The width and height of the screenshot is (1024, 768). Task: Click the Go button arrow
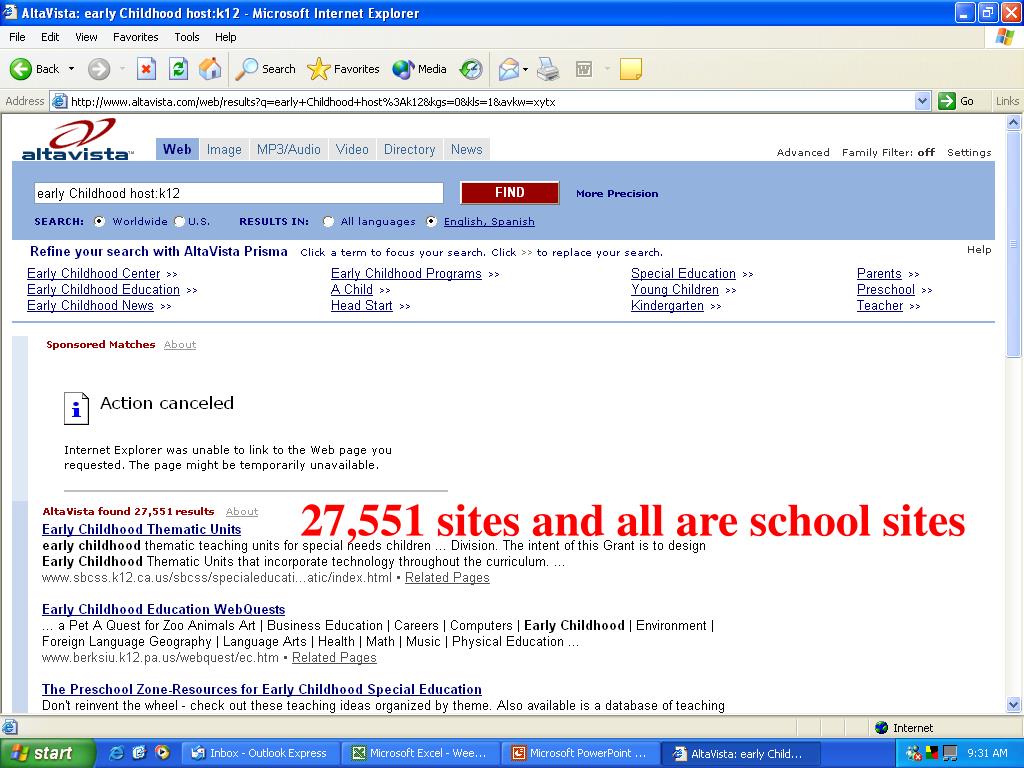946,101
